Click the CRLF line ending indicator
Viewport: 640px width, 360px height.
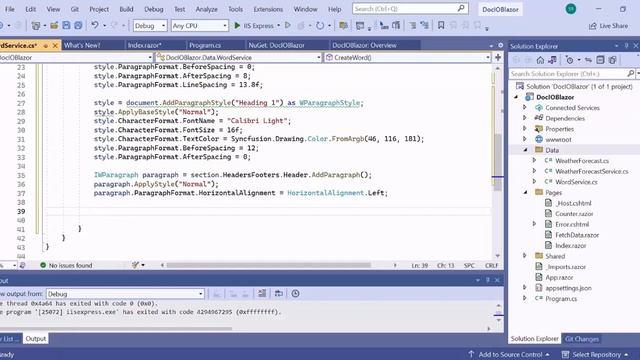[x=491, y=265]
